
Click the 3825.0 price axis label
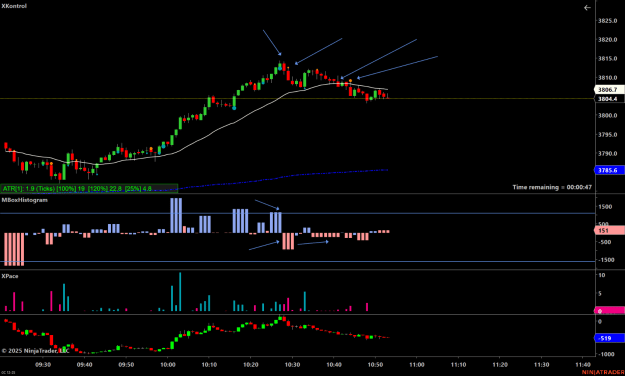tap(607, 20)
